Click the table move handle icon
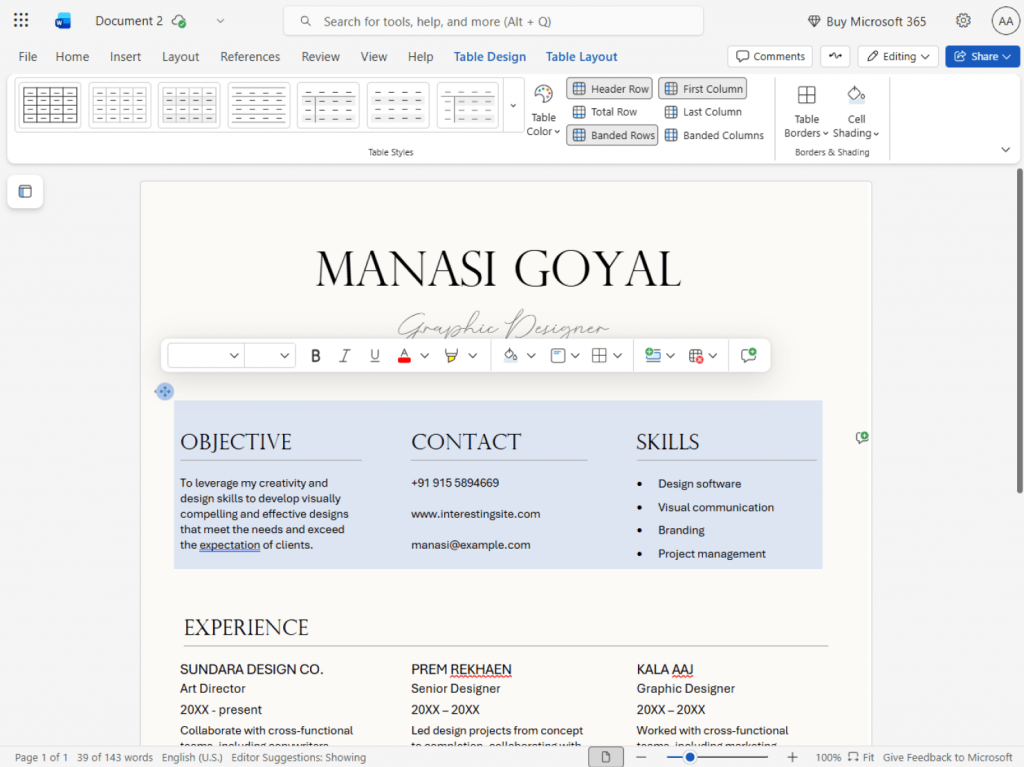 [x=165, y=391]
